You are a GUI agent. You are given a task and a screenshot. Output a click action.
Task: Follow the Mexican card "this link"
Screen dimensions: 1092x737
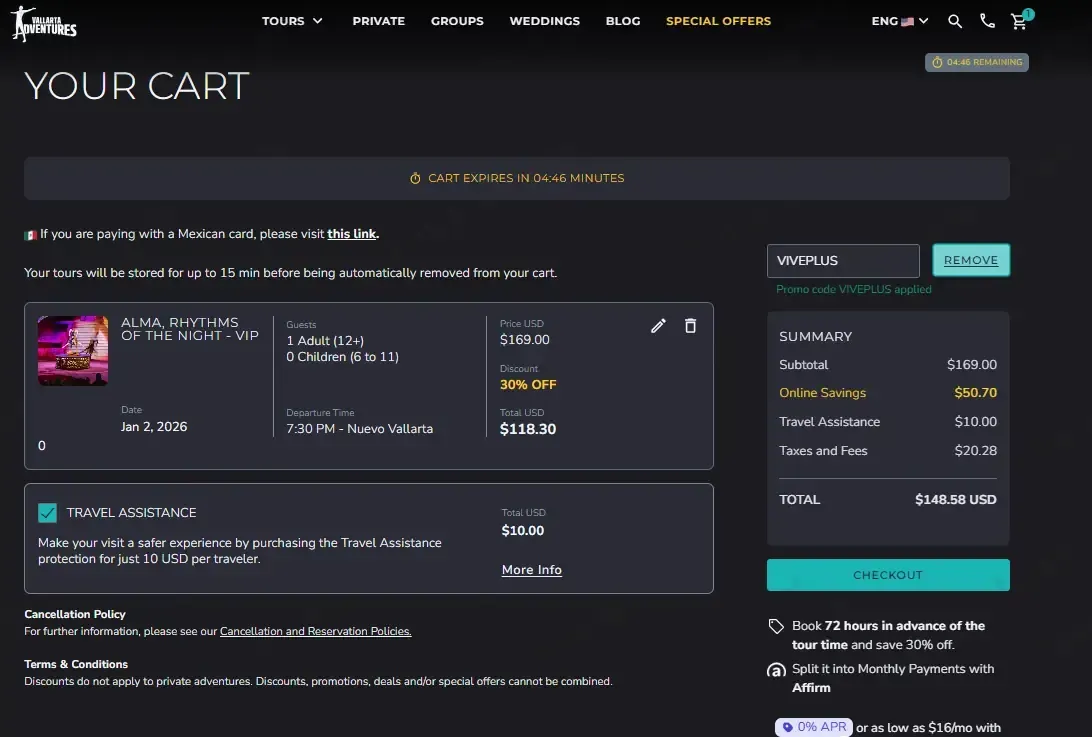point(352,234)
